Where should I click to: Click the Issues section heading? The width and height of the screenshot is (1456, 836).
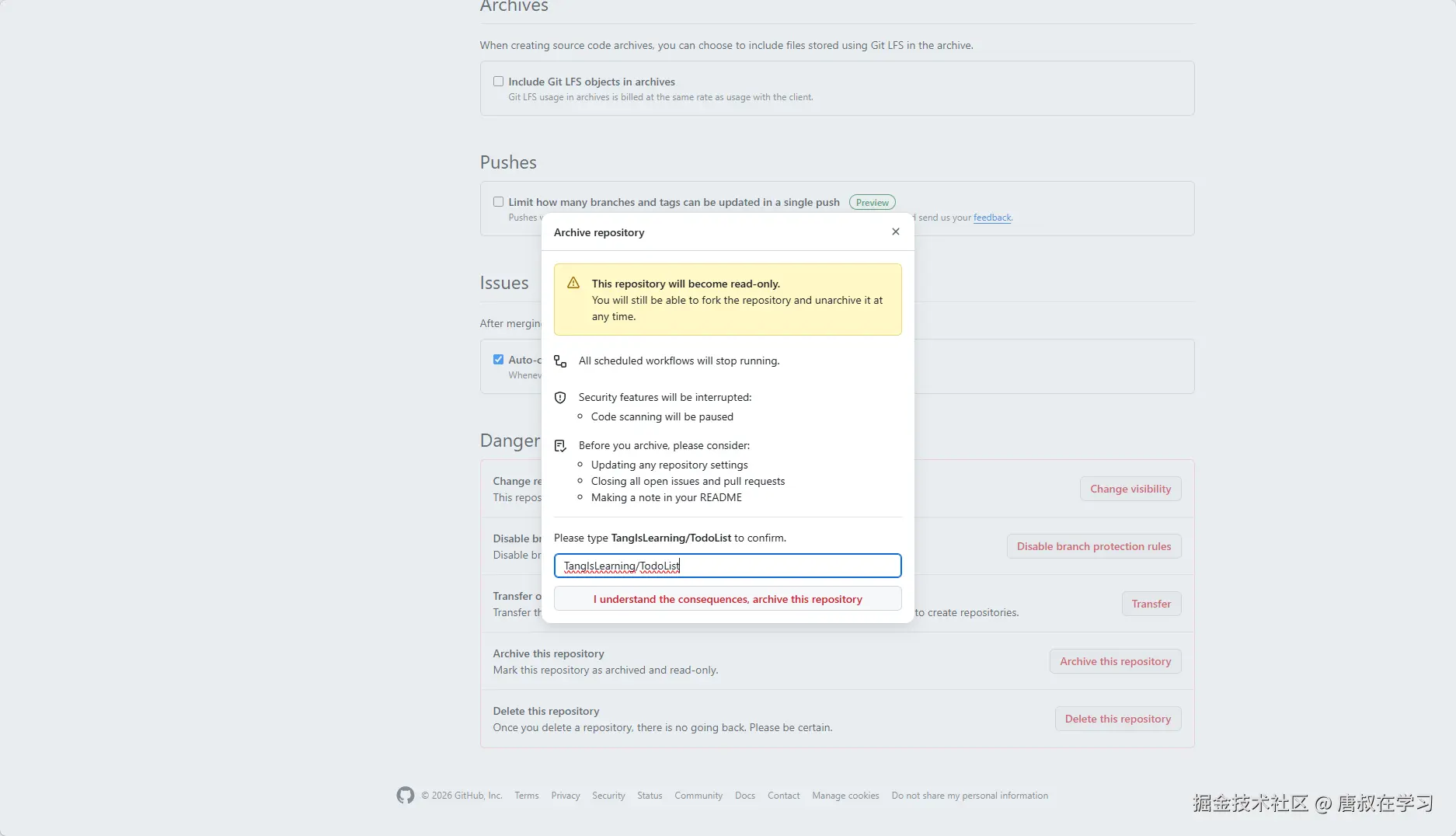point(504,283)
